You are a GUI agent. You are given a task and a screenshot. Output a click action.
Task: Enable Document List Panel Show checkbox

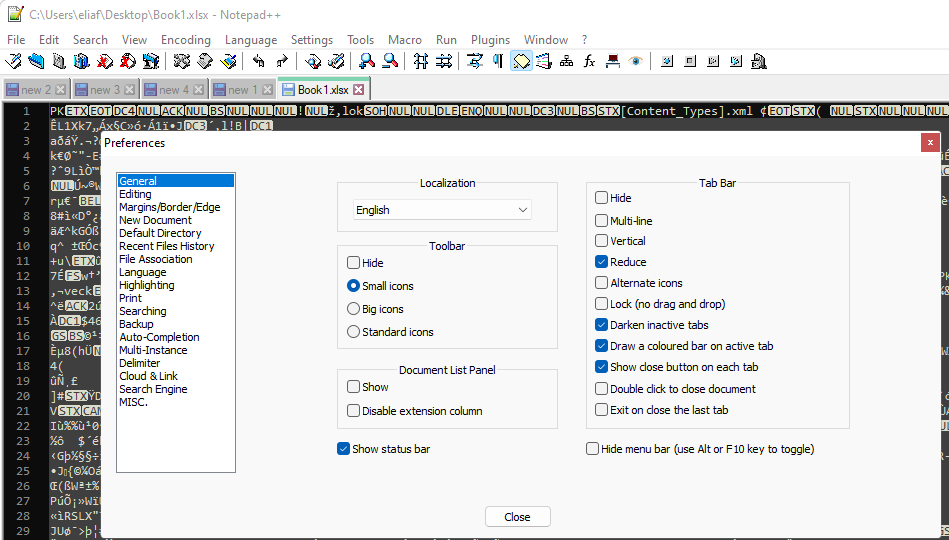[353, 387]
